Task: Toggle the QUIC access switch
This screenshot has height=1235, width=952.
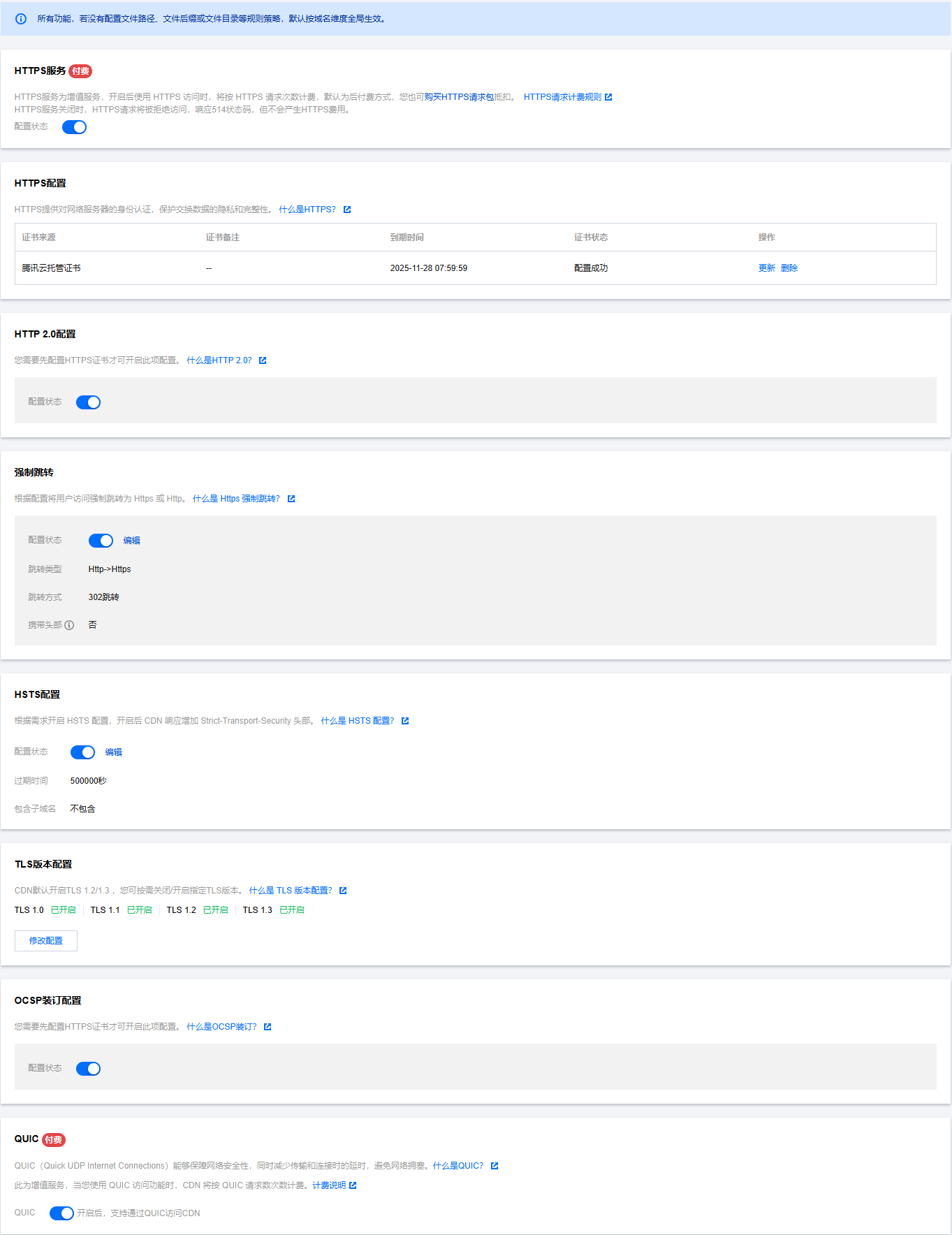Action: click(61, 1213)
